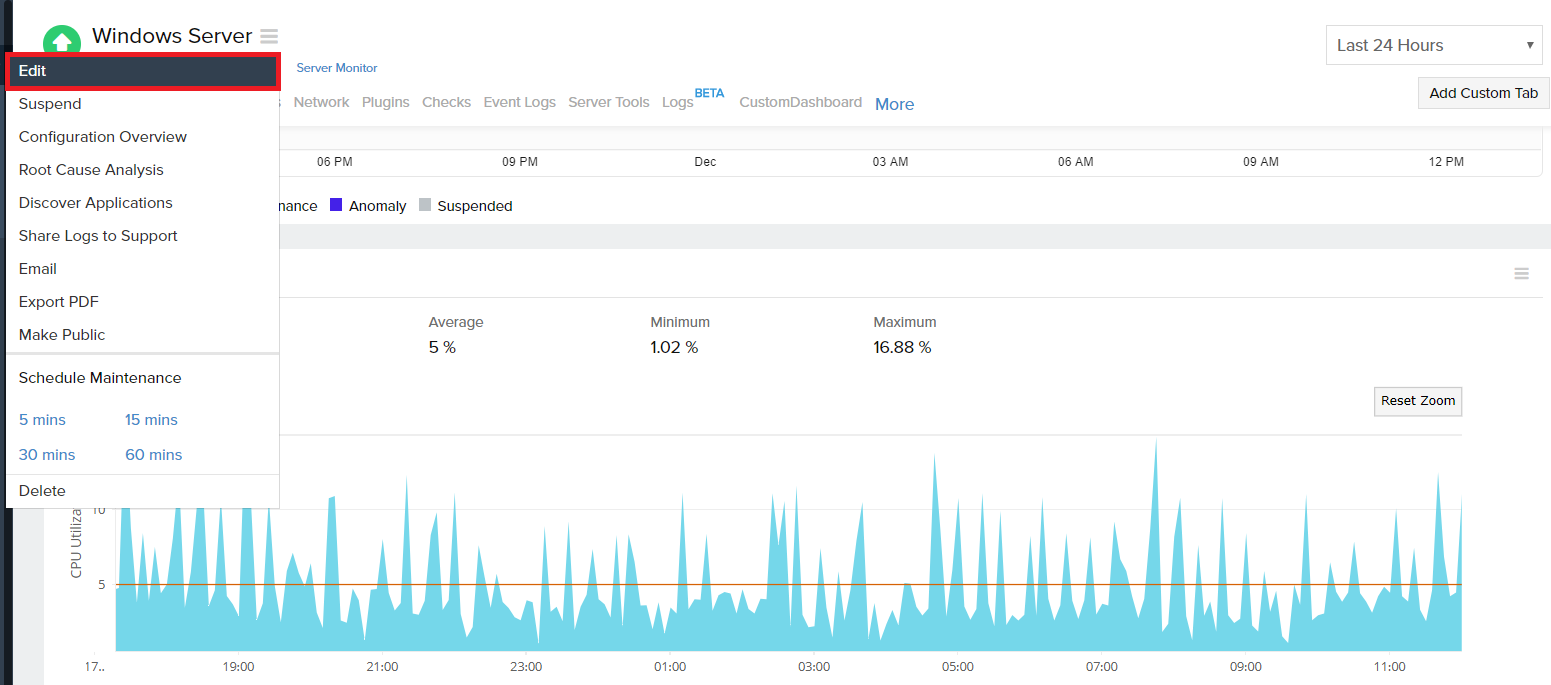Click the blue Anomaly legend swatch
The width and height of the screenshot is (1551, 685).
[336, 205]
